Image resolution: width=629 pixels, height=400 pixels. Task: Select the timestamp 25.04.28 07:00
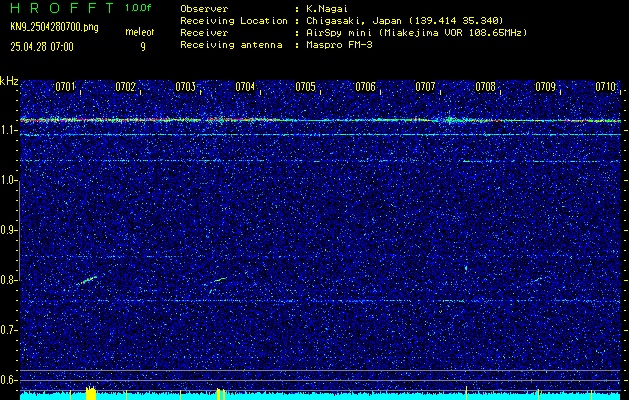coord(42,47)
